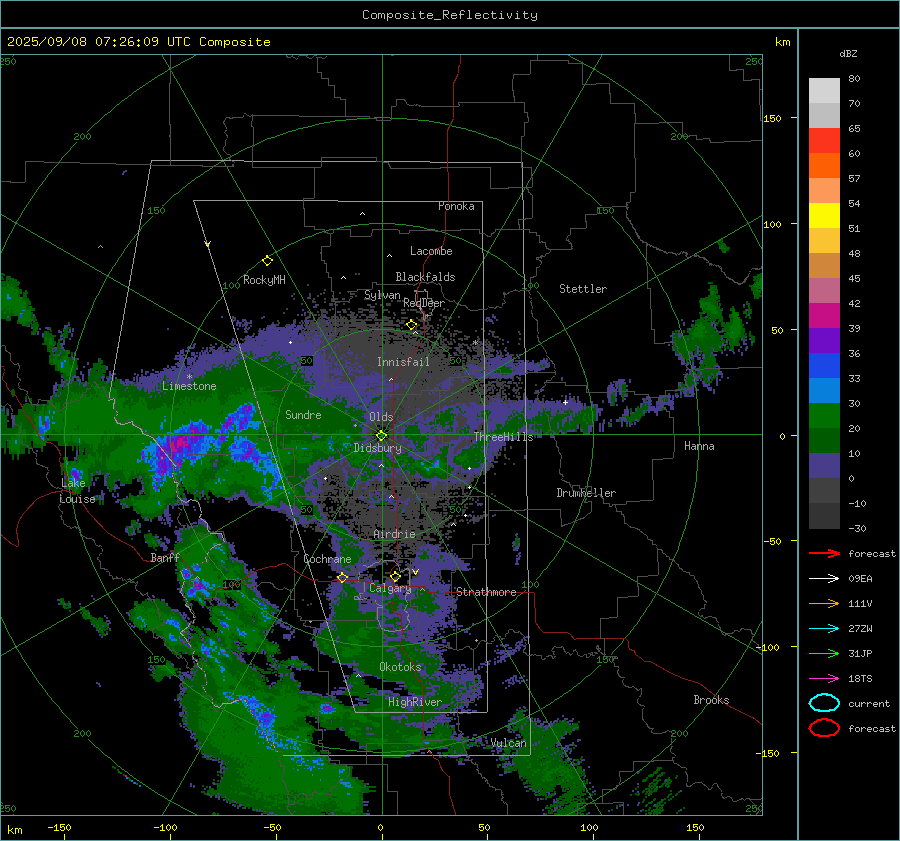Click the orange 111V arrow in legend
Image resolution: width=900 pixels, height=841 pixels.
(824, 603)
